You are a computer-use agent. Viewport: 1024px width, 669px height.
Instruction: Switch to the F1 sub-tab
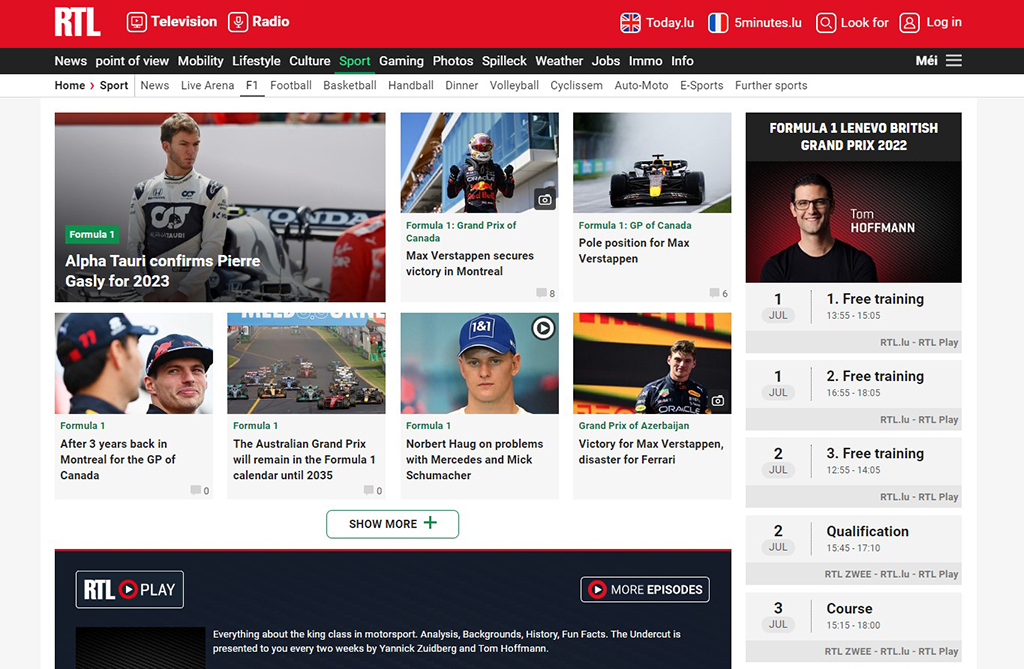click(x=252, y=86)
